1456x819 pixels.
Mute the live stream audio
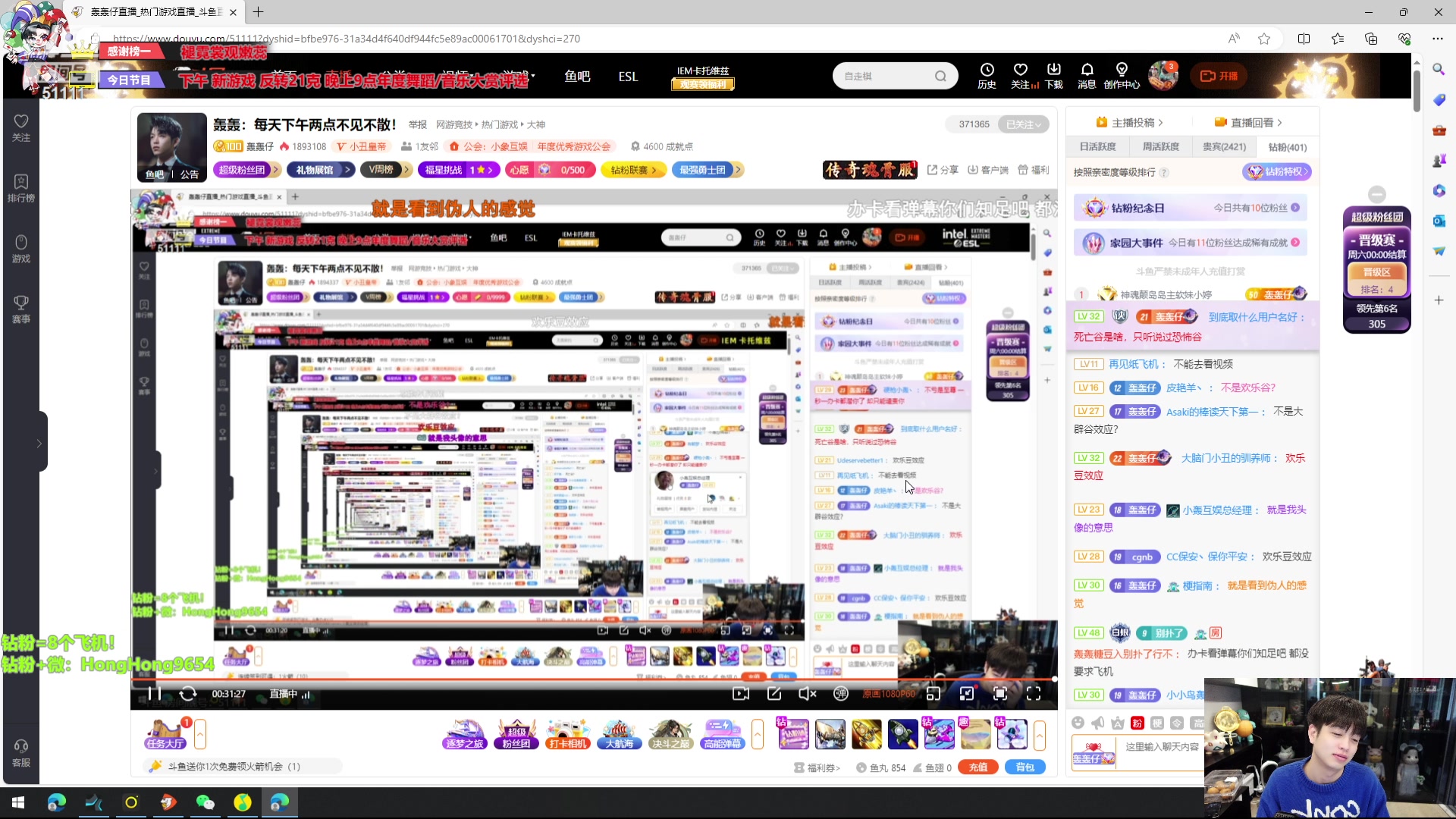(x=807, y=694)
